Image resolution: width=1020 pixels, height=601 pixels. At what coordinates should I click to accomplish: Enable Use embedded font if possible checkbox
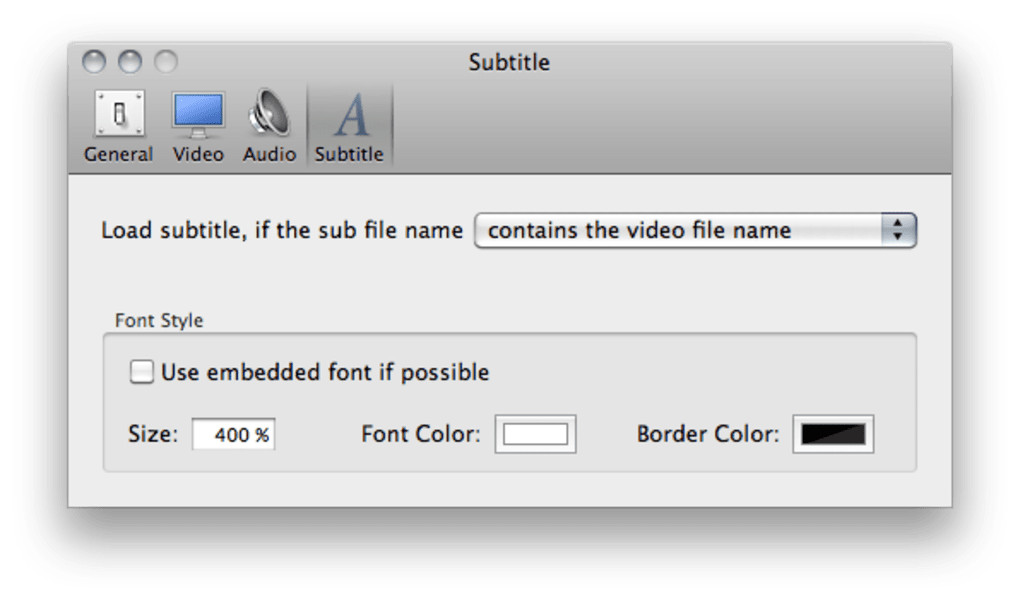pos(143,373)
